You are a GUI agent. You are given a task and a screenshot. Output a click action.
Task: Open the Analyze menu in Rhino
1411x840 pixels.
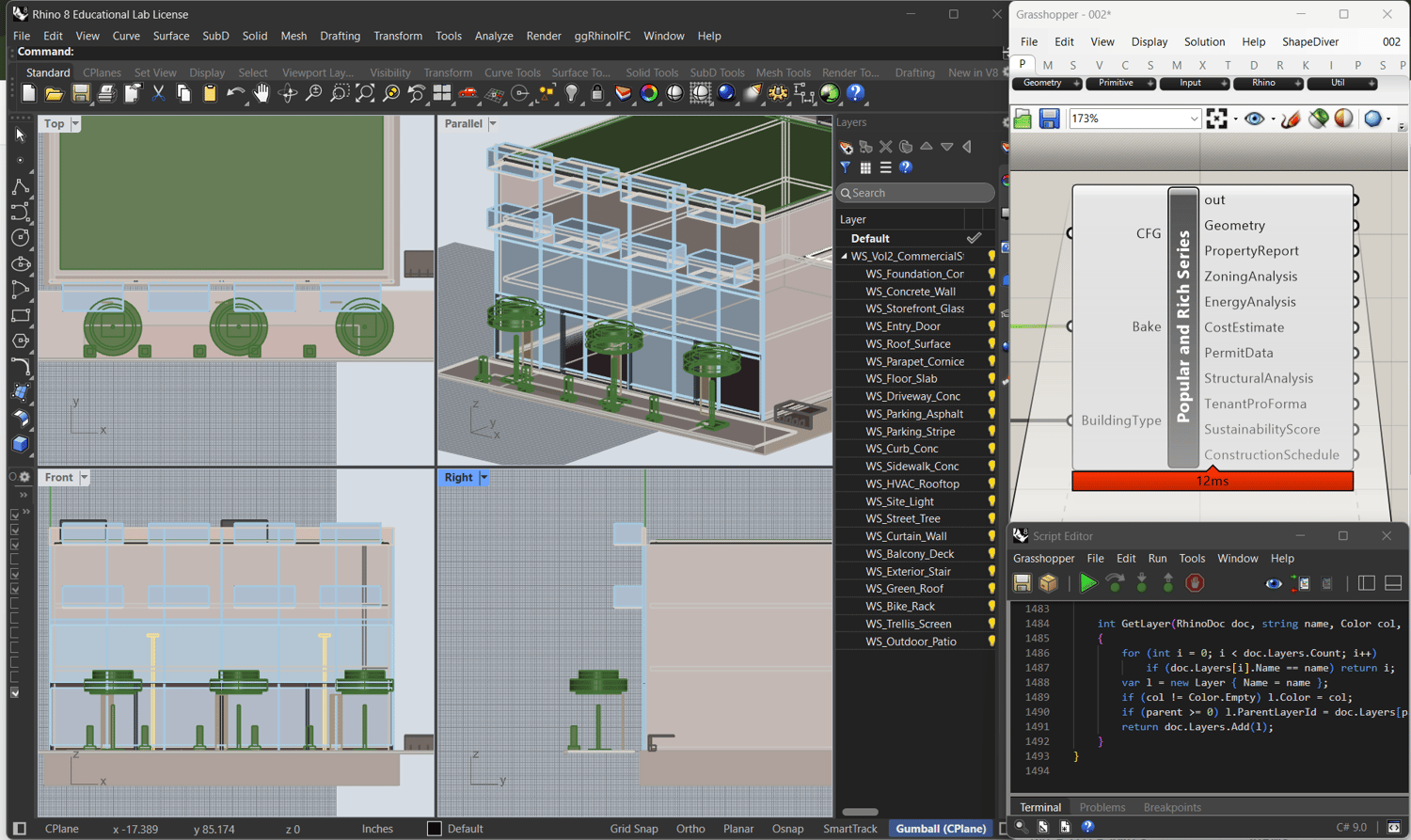493,36
